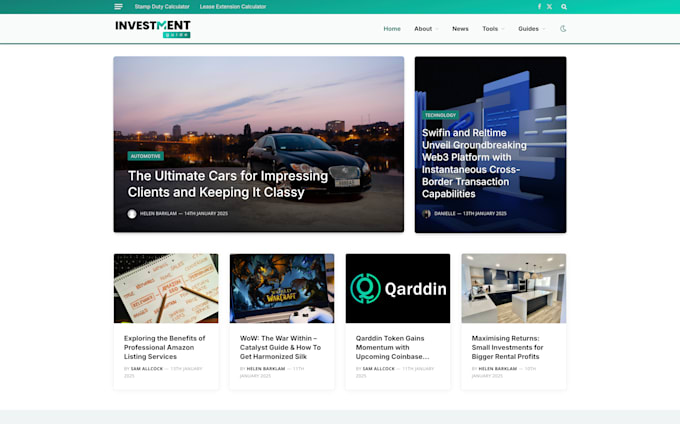Viewport: 680px width, 424px height.
Task: Open the Facebook social icon
Action: click(539, 7)
